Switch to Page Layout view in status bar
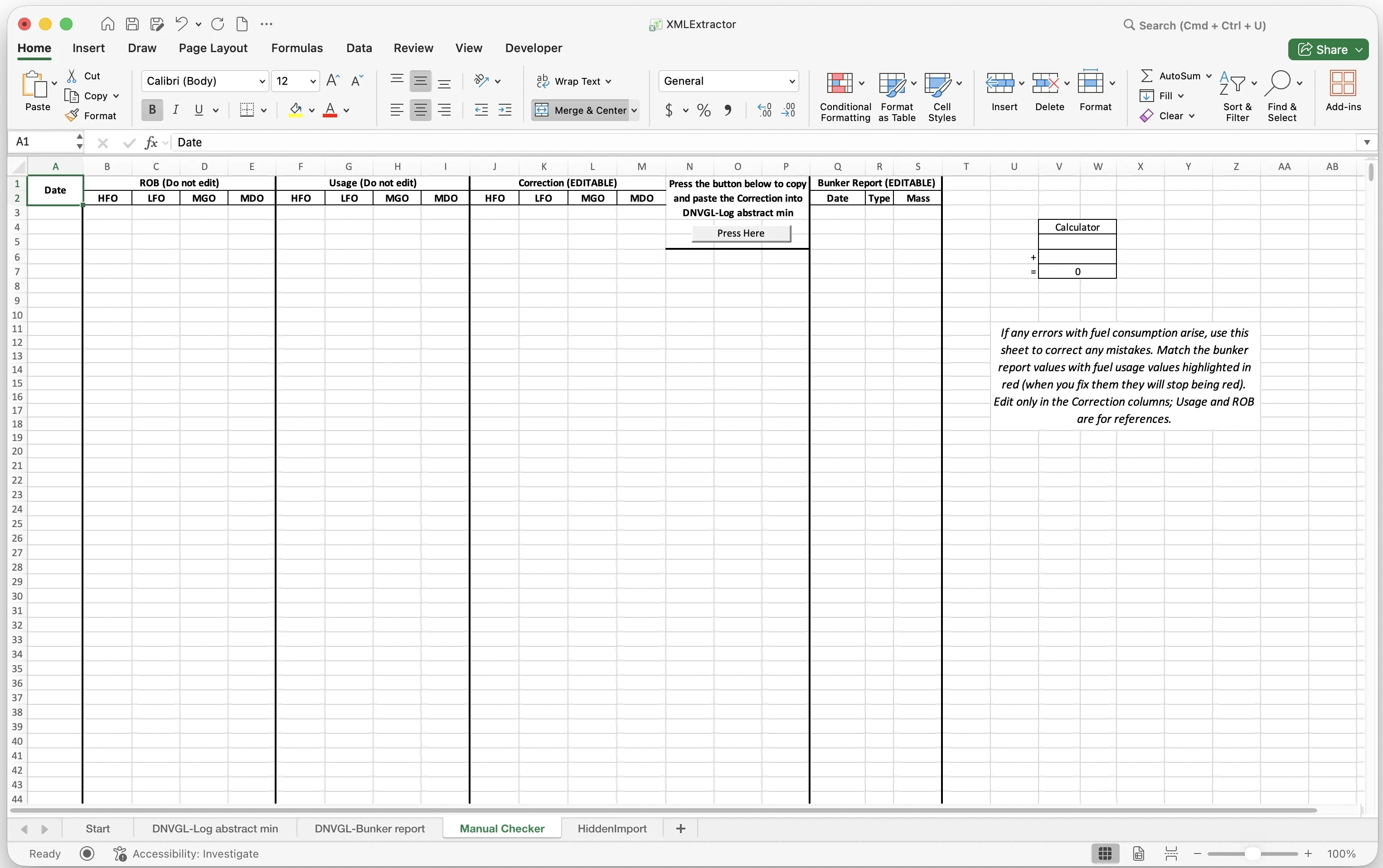1383x868 pixels. [x=1138, y=853]
